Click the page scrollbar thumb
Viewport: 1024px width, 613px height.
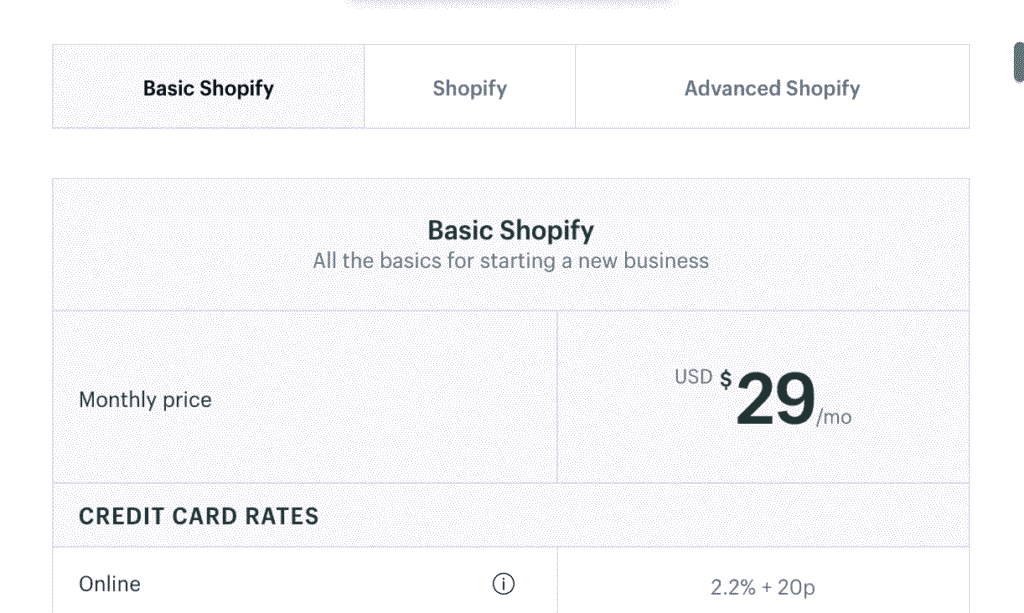1018,63
